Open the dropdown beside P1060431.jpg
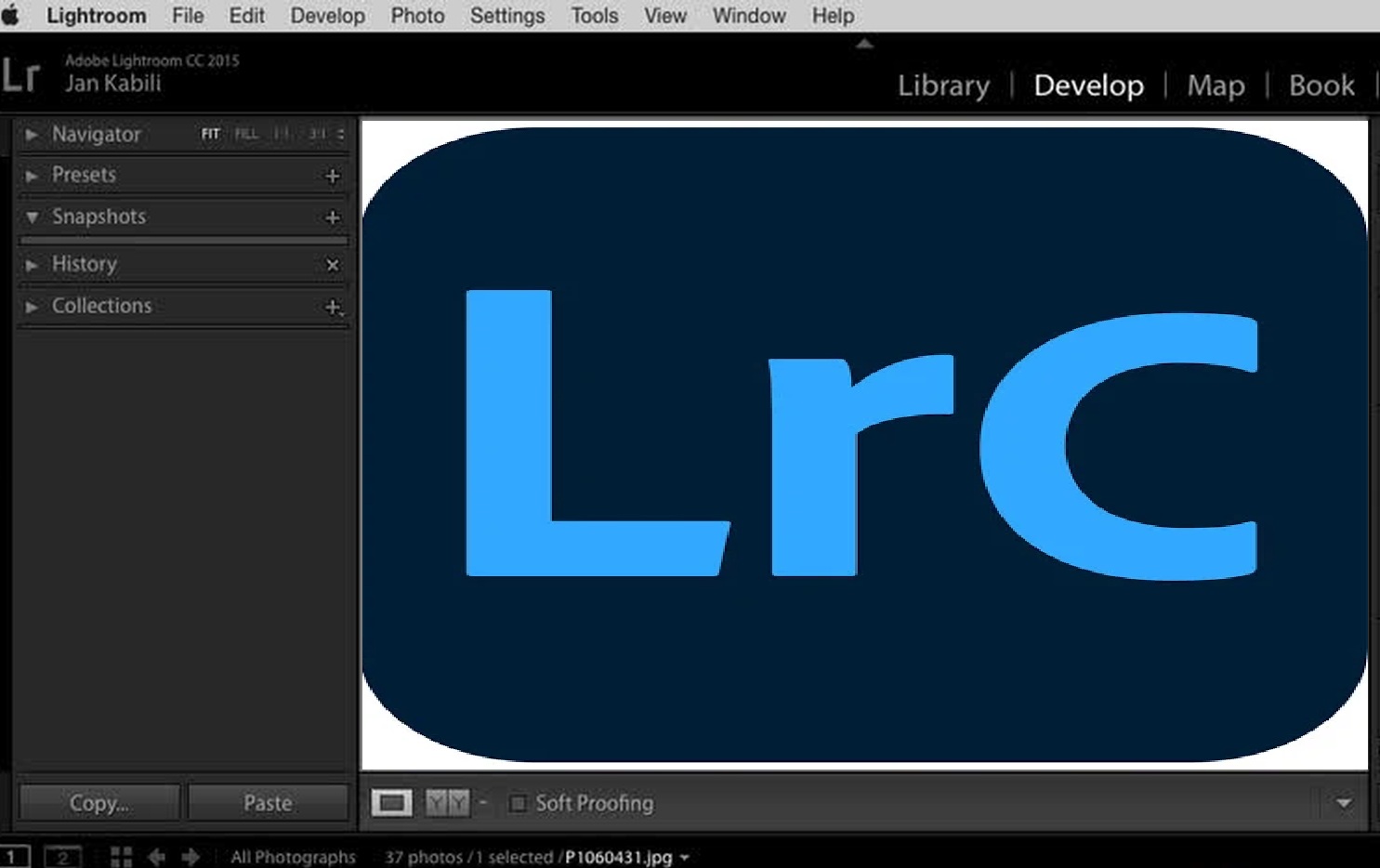 pyautogui.click(x=685, y=857)
